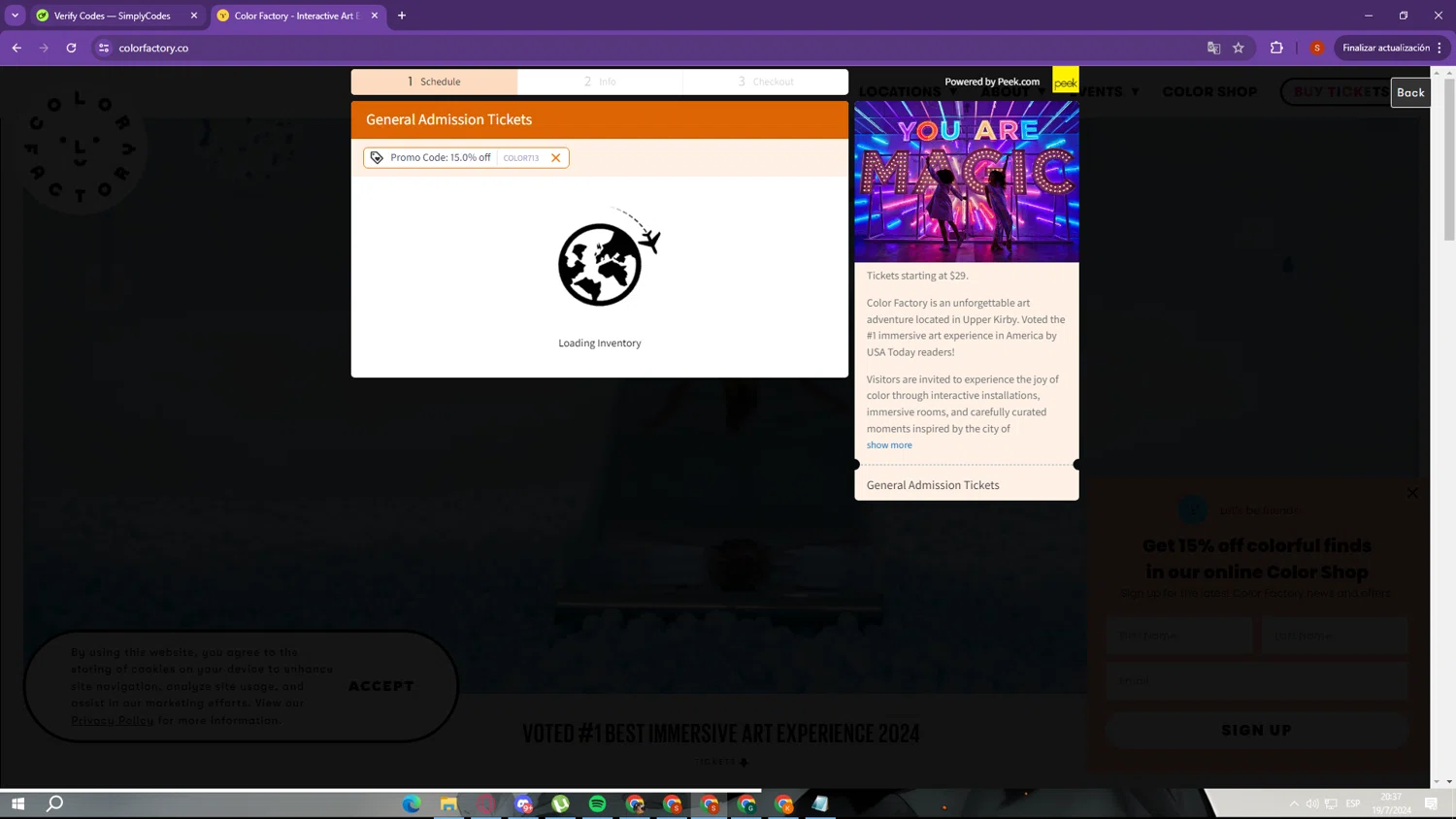1456x819 pixels.
Task: Click the Back button on the booking overlay
Action: point(1410,92)
